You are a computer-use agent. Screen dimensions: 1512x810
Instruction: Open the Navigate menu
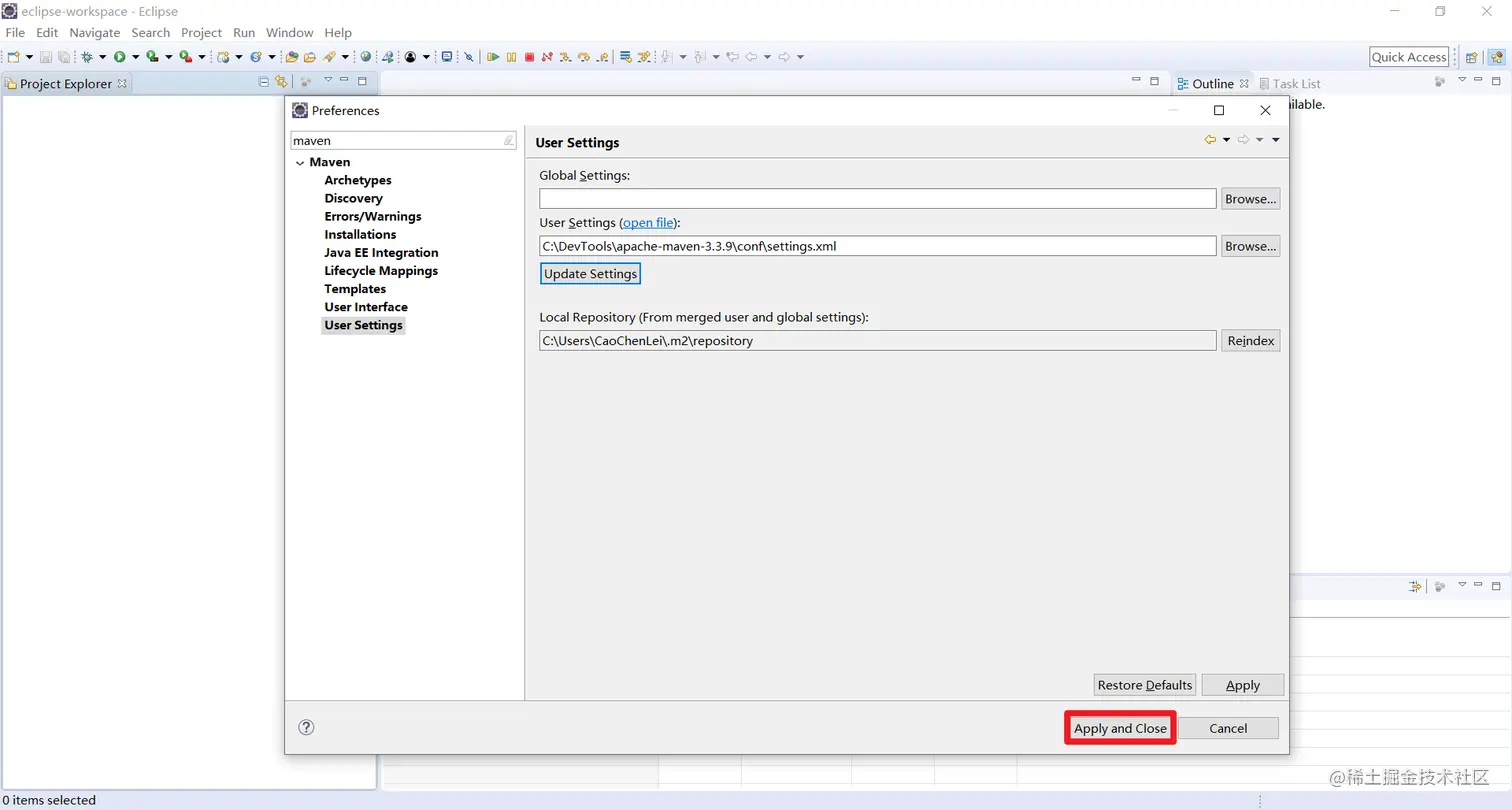[x=94, y=32]
